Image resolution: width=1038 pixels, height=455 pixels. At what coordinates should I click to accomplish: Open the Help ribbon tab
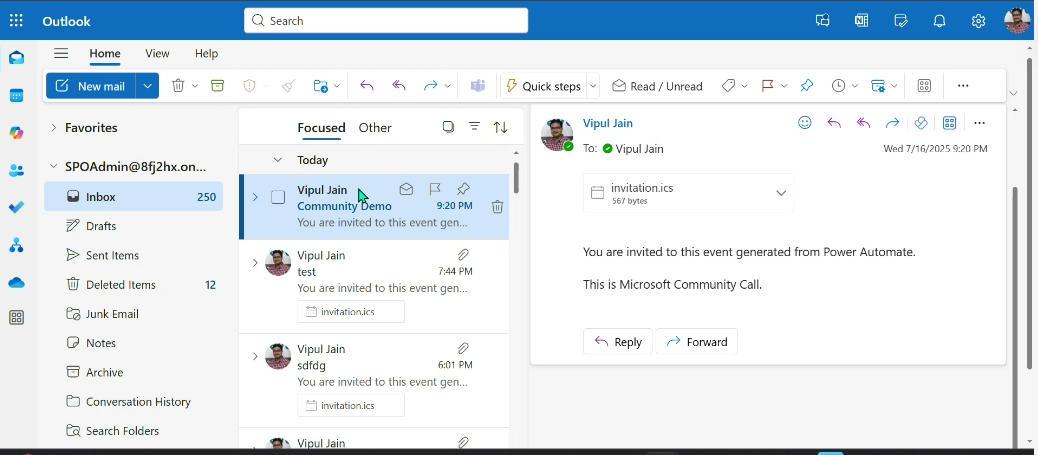coord(207,54)
